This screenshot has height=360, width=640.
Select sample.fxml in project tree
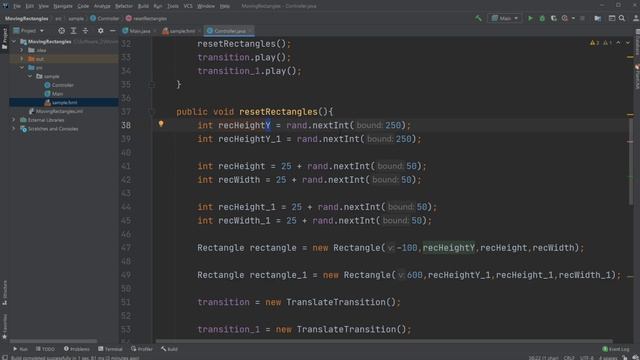pyautogui.click(x=64, y=102)
